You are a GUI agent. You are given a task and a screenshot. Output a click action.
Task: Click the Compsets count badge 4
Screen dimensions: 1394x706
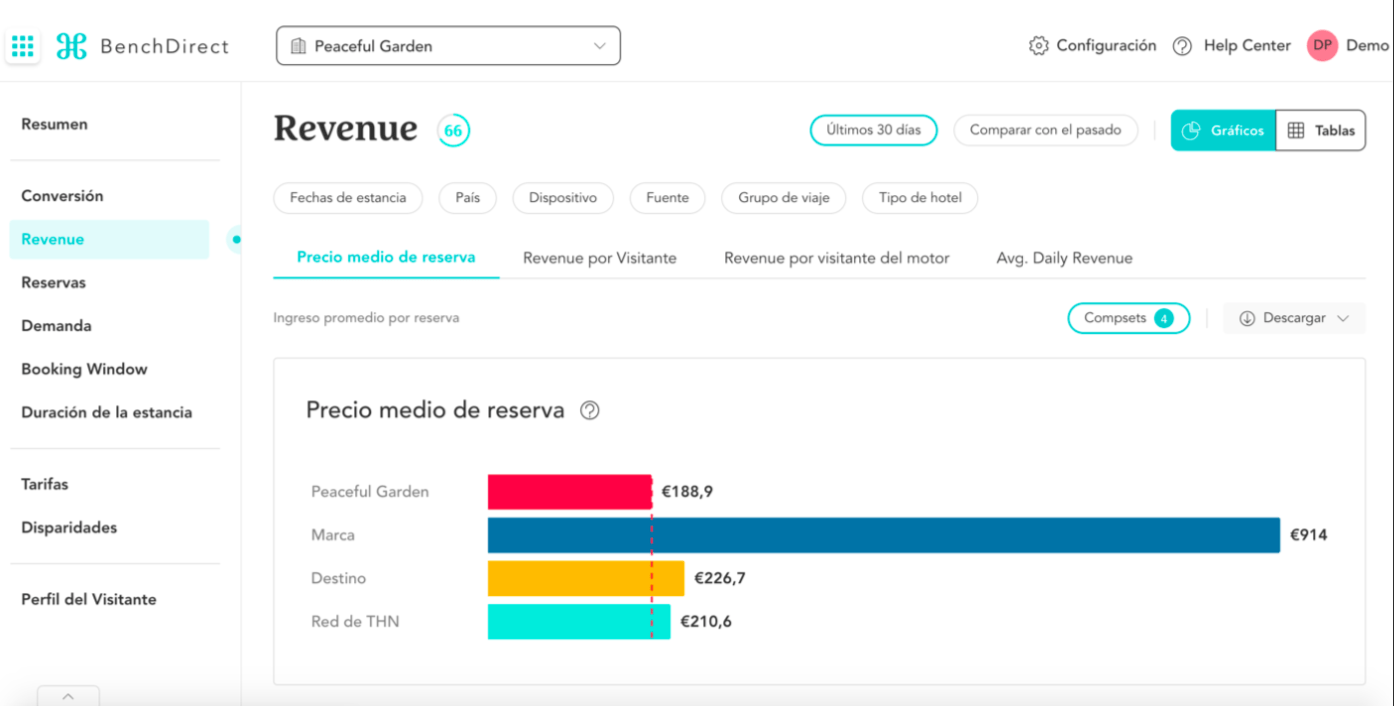coord(1164,318)
